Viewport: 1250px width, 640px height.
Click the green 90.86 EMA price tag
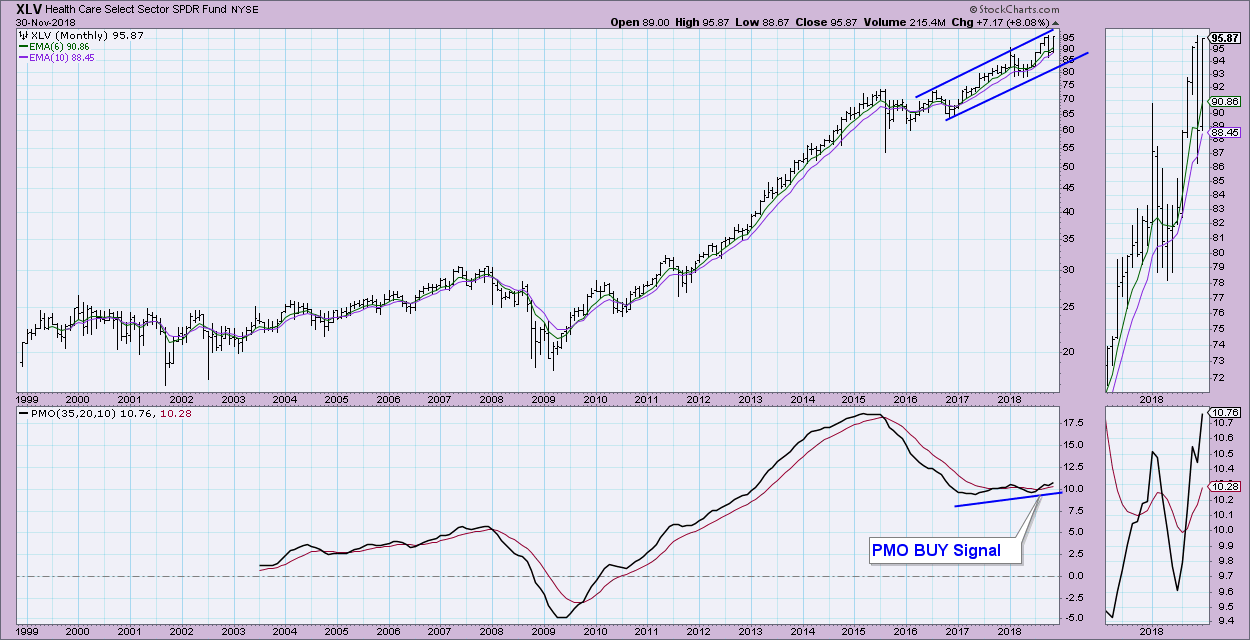(x=1225, y=101)
